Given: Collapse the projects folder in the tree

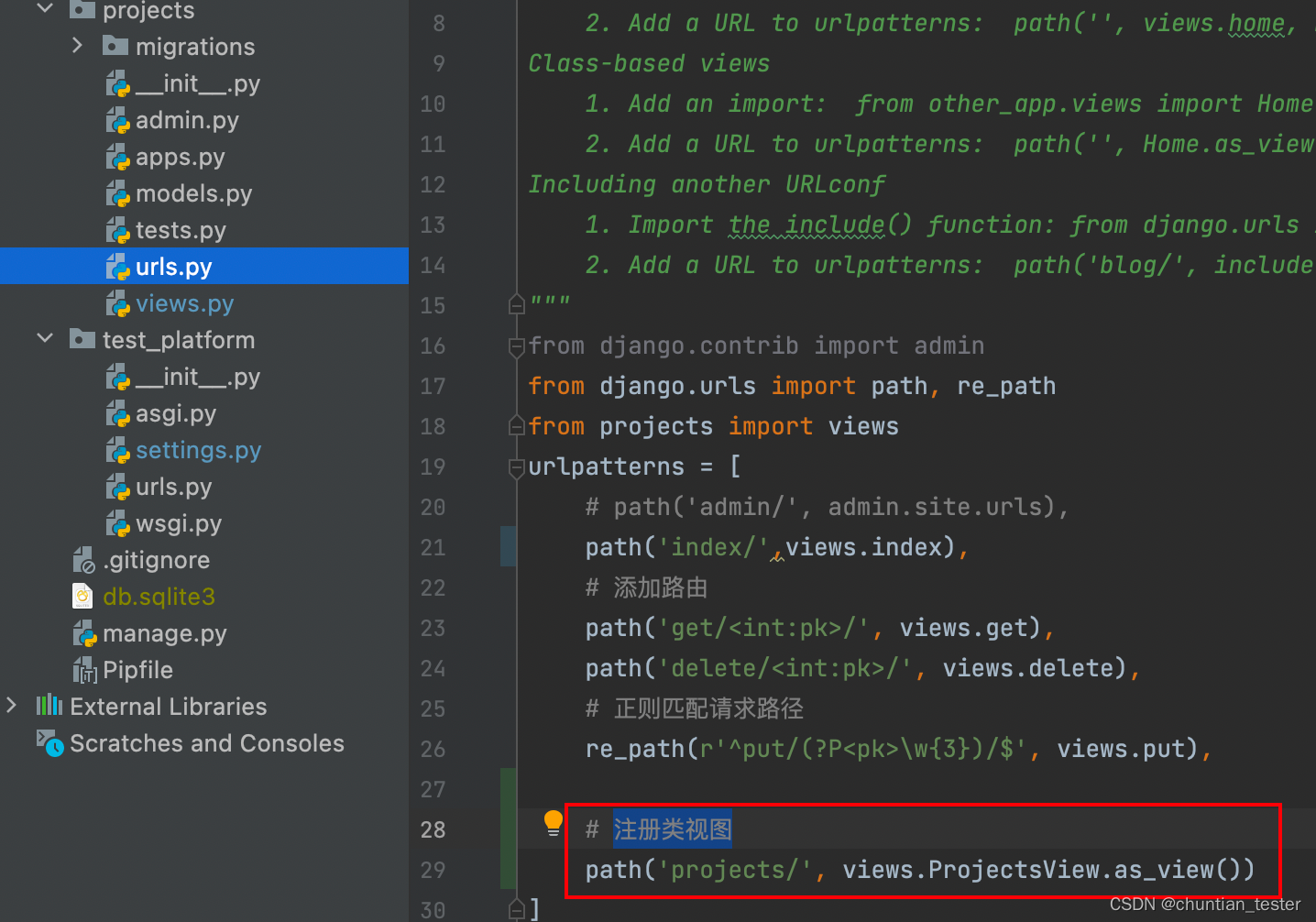Looking at the screenshot, I should click(43, 9).
